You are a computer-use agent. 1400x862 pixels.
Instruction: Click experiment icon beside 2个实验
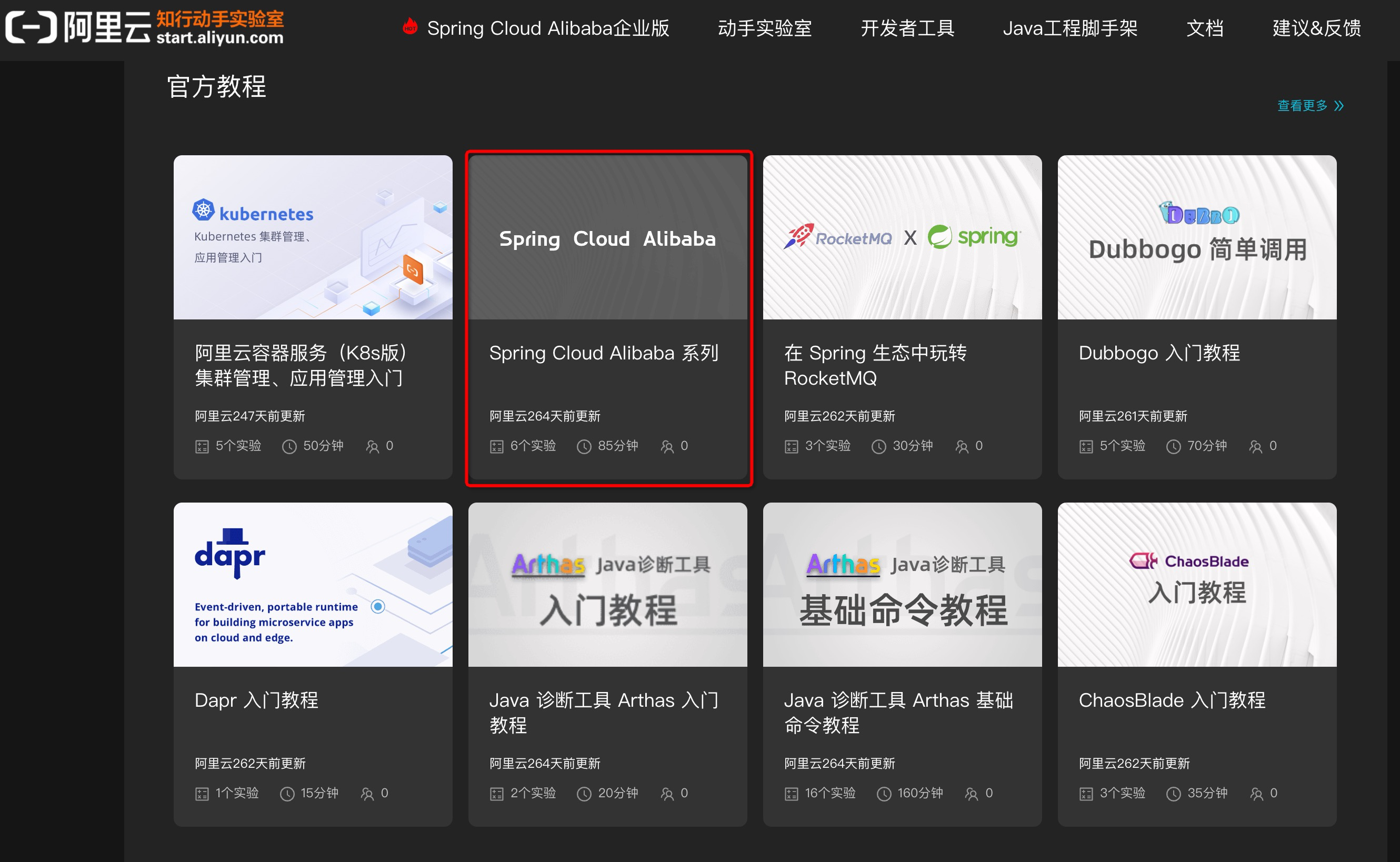pos(496,794)
